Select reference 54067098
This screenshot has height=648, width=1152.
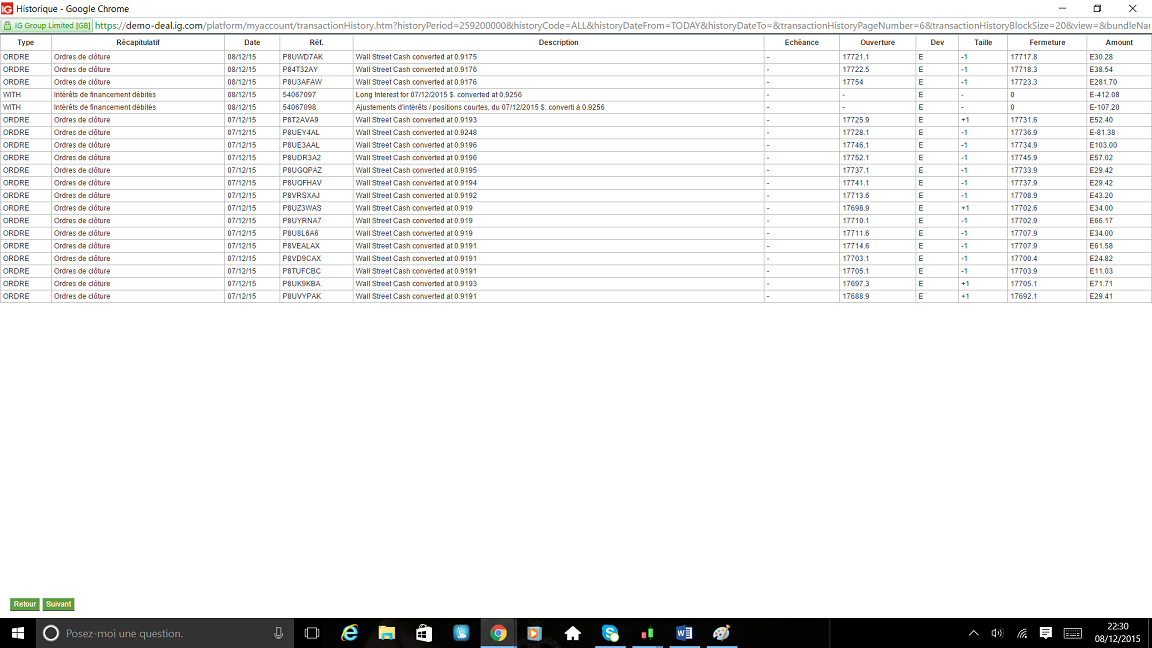[299, 107]
